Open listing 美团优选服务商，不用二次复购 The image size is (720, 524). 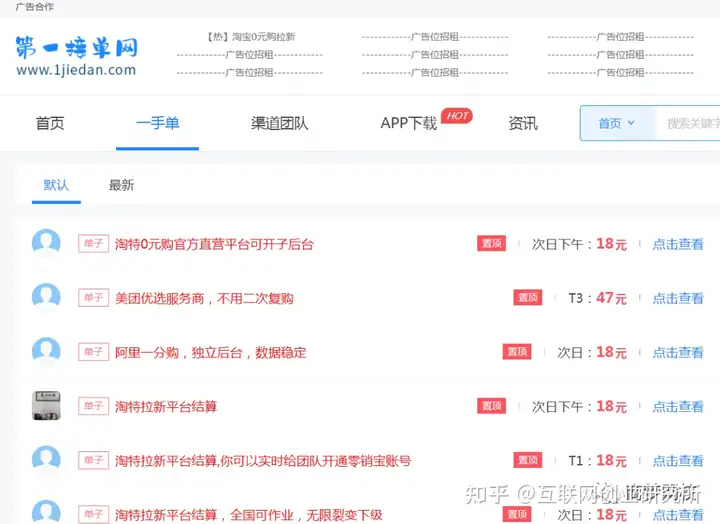204,298
